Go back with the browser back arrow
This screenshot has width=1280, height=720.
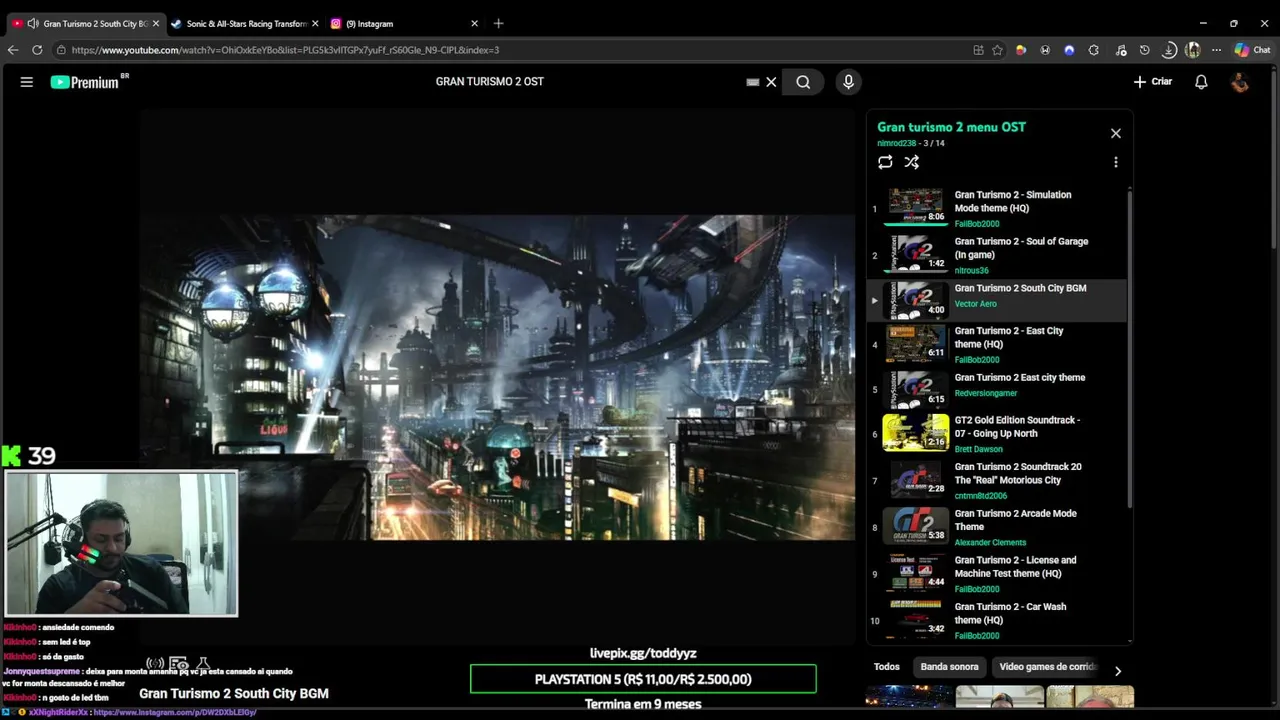point(13,50)
